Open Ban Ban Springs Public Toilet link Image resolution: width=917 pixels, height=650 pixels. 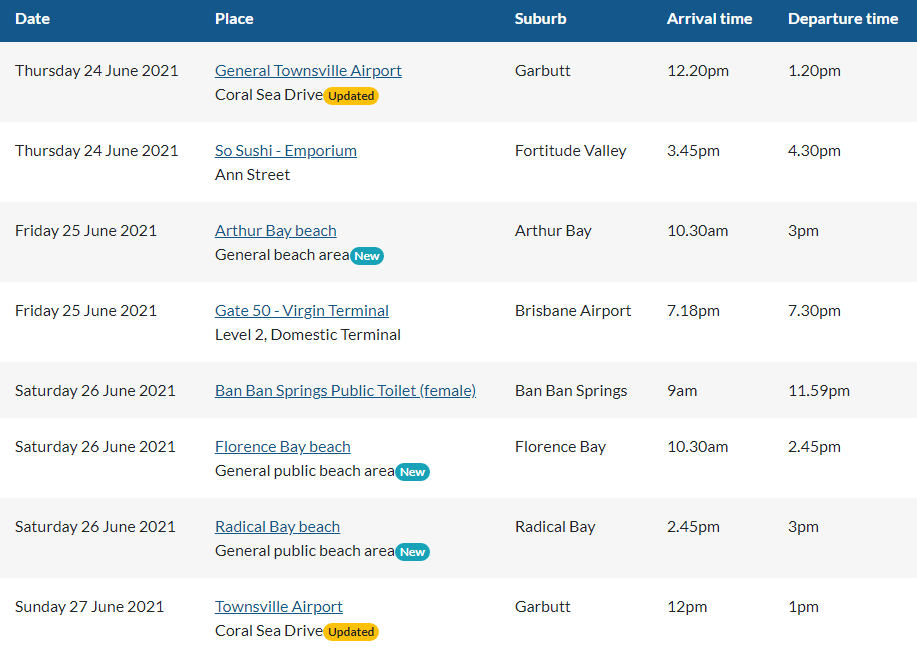pyautogui.click(x=345, y=391)
